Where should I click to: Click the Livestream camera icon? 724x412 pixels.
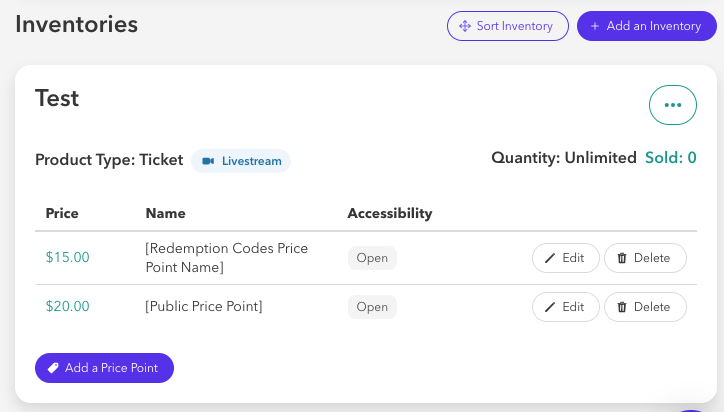[x=208, y=161]
